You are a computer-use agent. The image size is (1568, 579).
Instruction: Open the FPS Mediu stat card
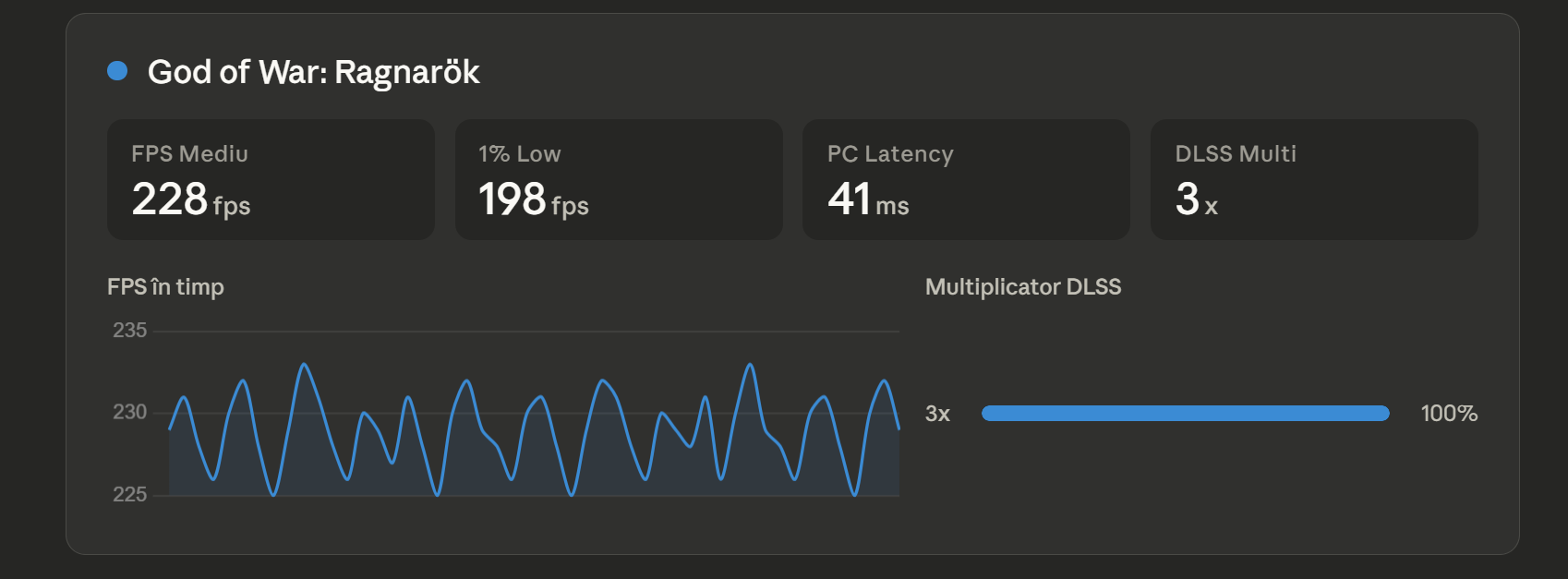coord(271,179)
